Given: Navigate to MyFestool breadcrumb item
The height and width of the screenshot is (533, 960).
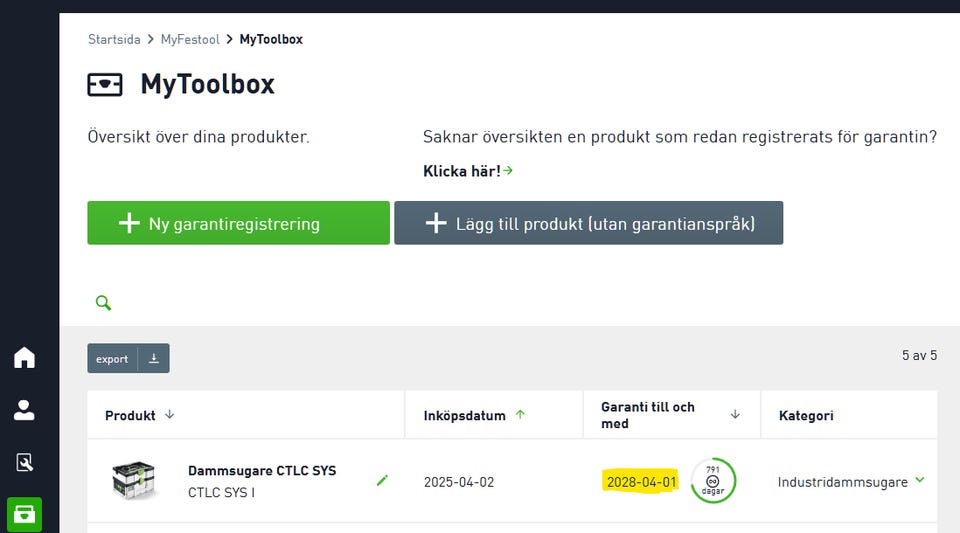Looking at the screenshot, I should click(x=190, y=40).
